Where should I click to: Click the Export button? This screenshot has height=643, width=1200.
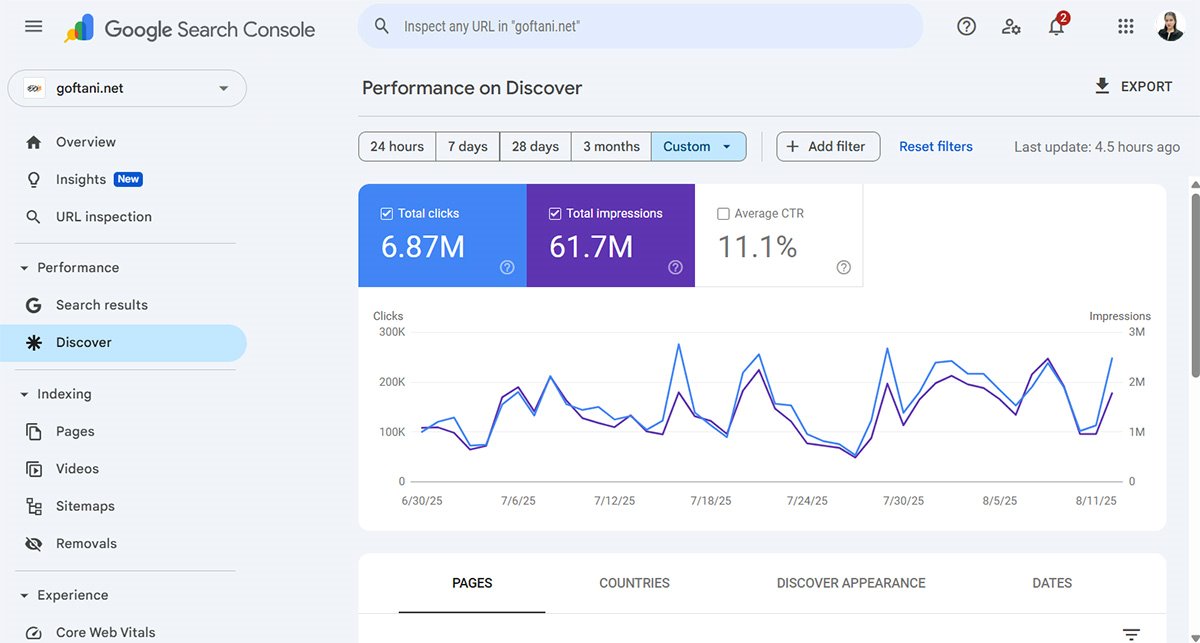coord(1134,86)
